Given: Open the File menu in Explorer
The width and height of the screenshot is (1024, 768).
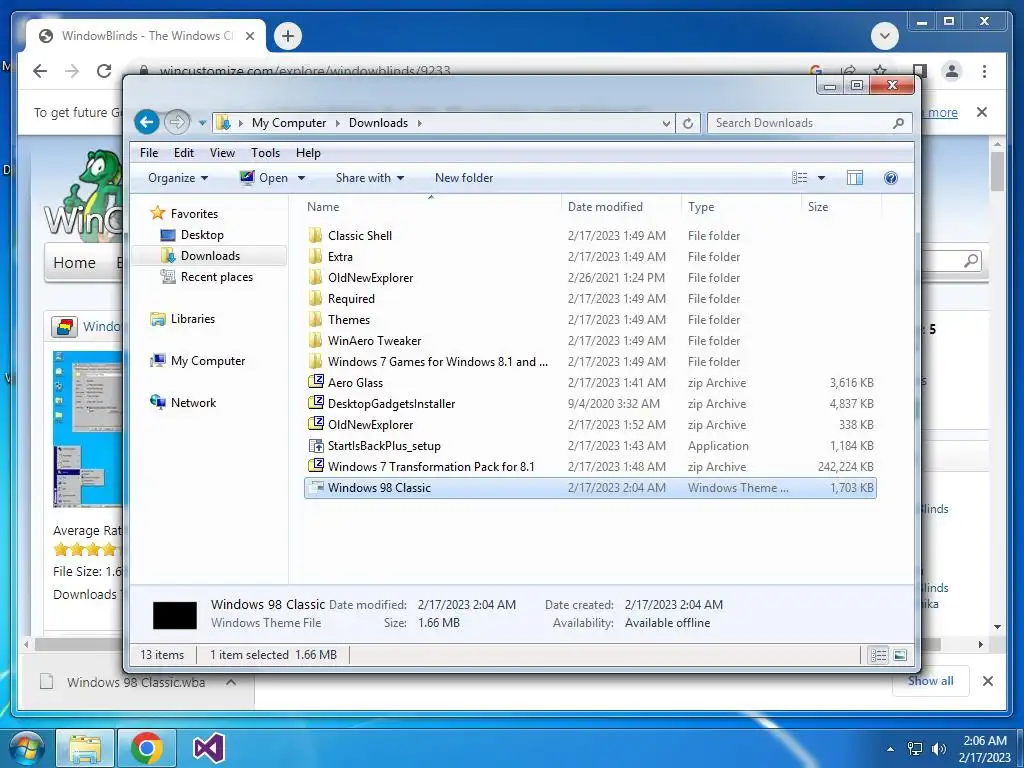Looking at the screenshot, I should (149, 153).
